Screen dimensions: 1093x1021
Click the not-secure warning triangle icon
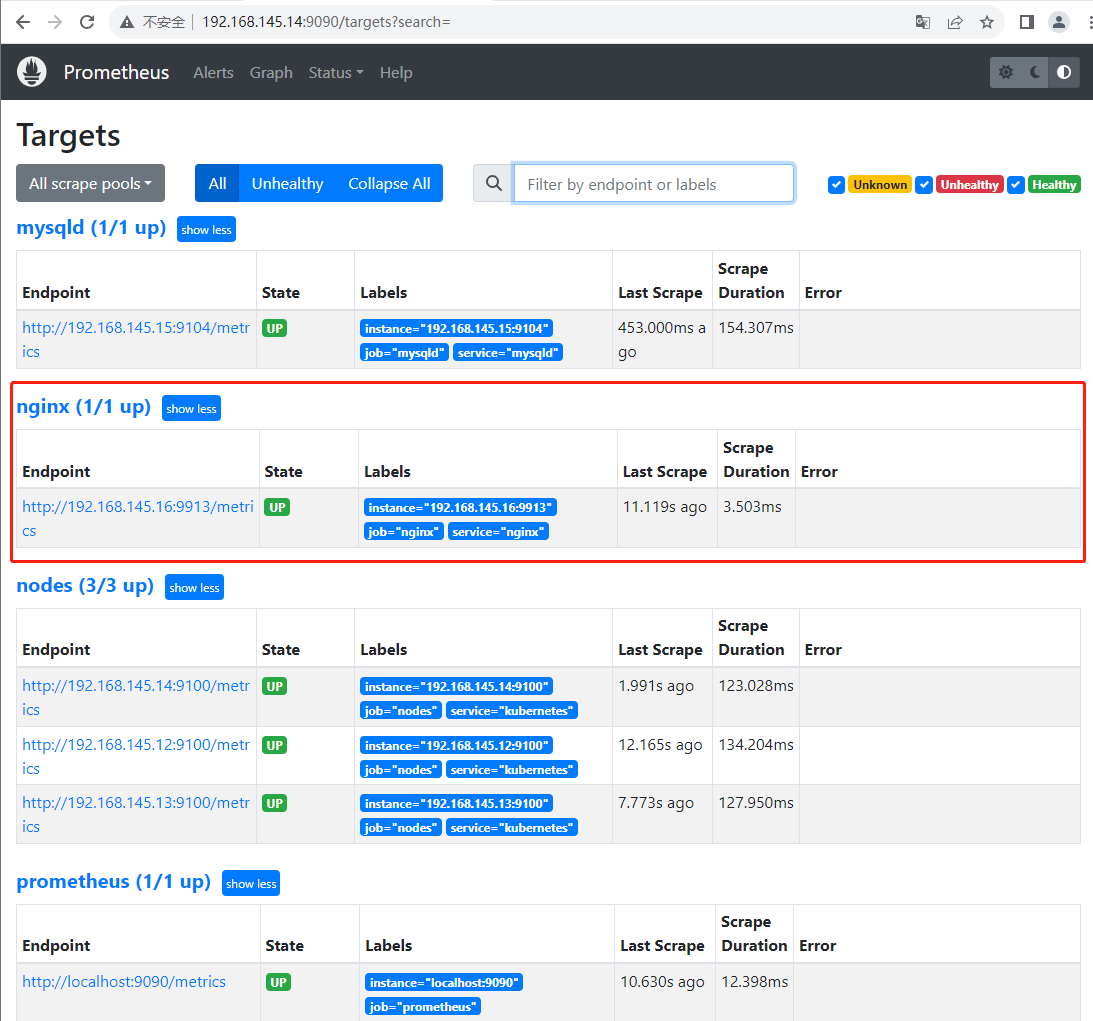point(127,22)
